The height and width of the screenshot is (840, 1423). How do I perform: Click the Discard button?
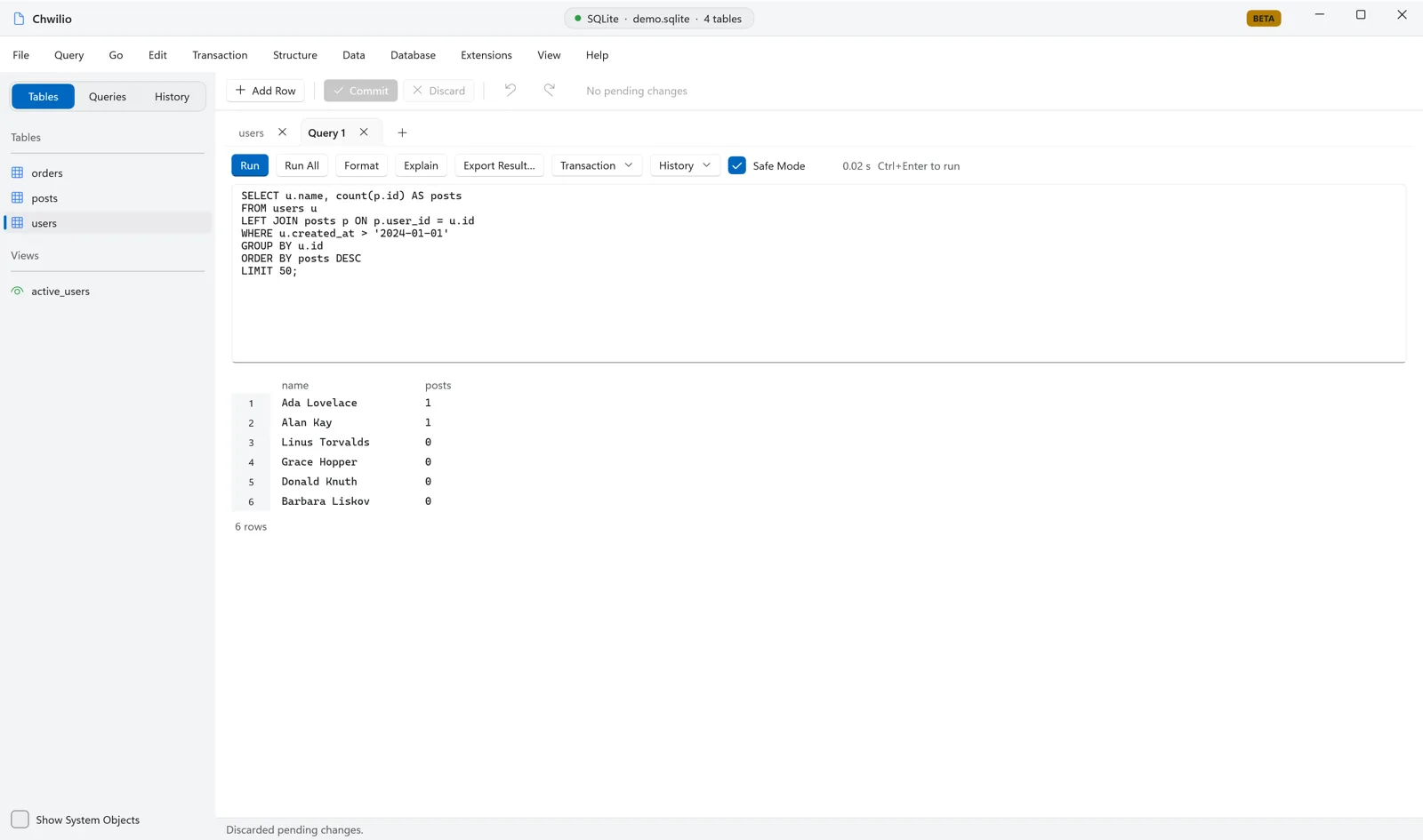click(x=438, y=91)
